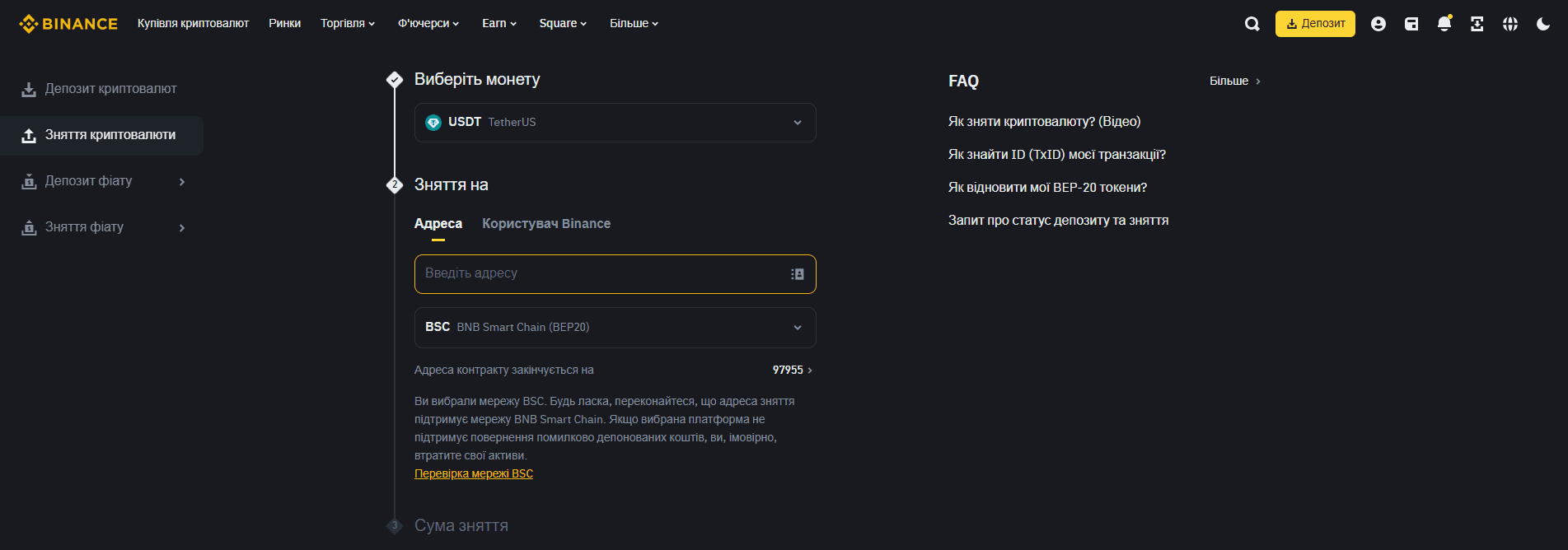
Task: Open Як відновити мої BEP-20 токени? link
Action: (1047, 188)
